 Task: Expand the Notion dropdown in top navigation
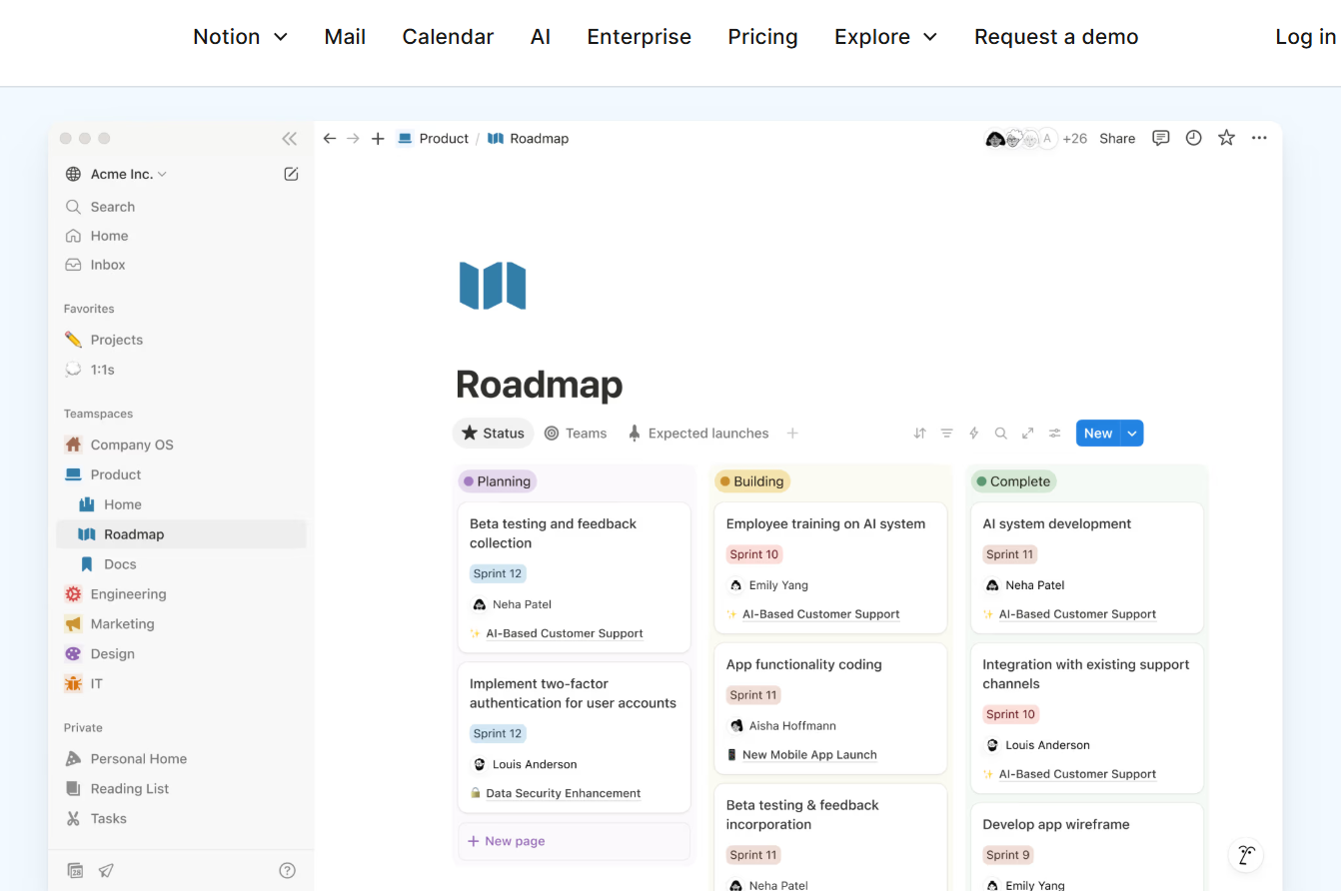[241, 37]
